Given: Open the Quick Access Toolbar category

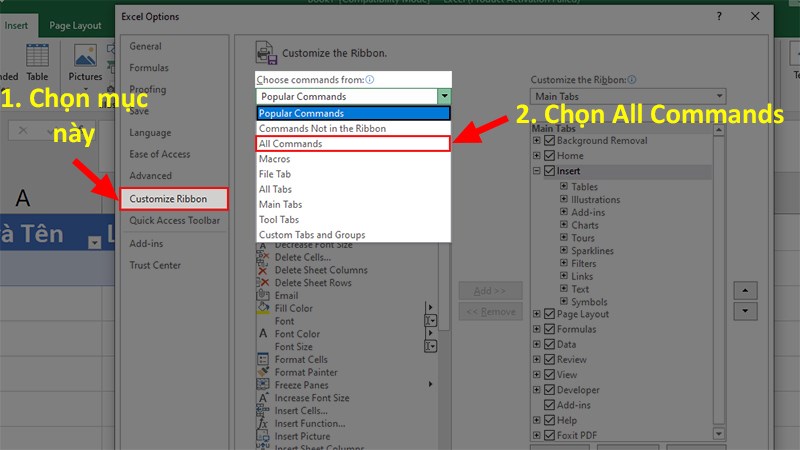Looking at the screenshot, I should [x=174, y=220].
